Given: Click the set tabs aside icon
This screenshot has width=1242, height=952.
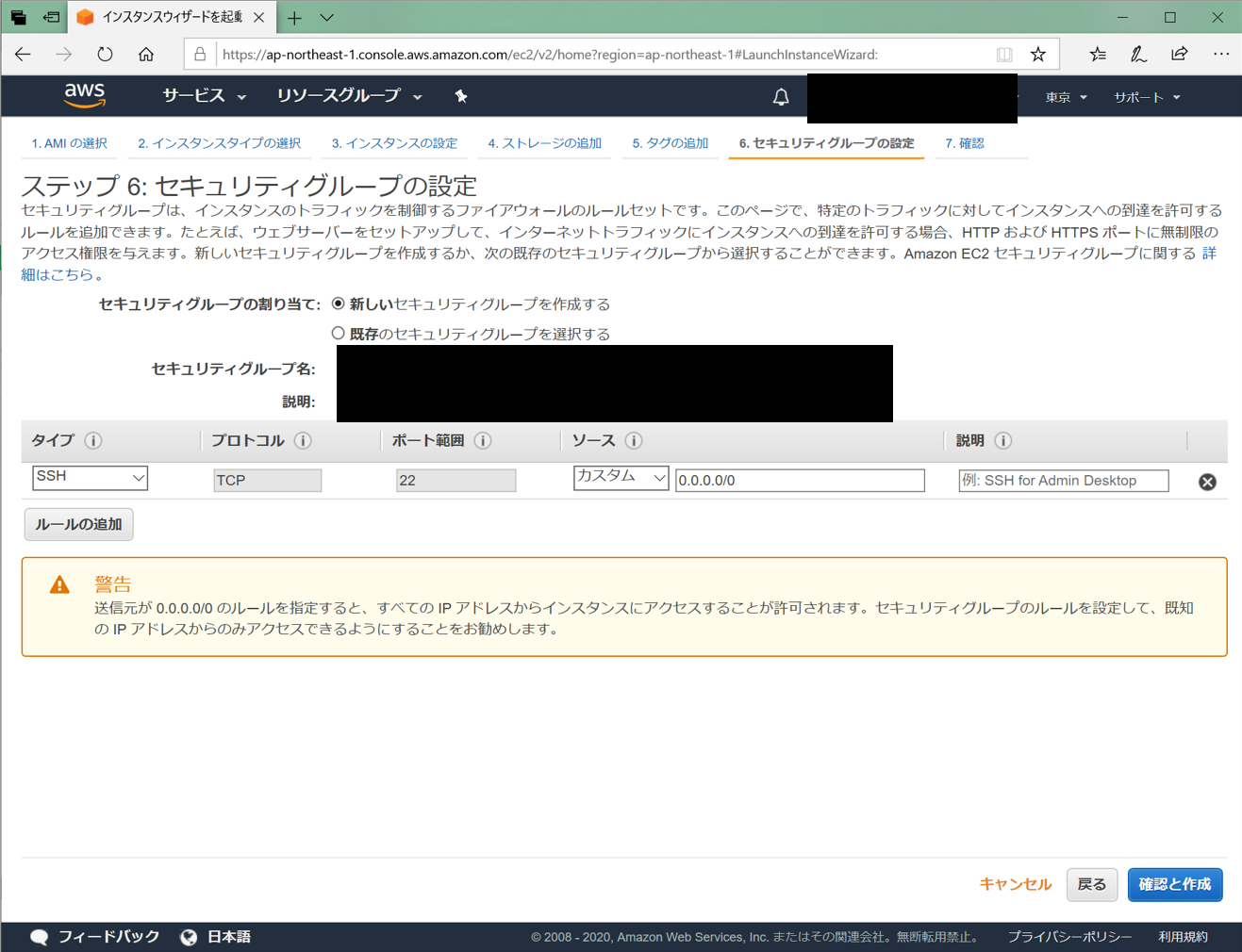Looking at the screenshot, I should pyautogui.click(x=52, y=18).
